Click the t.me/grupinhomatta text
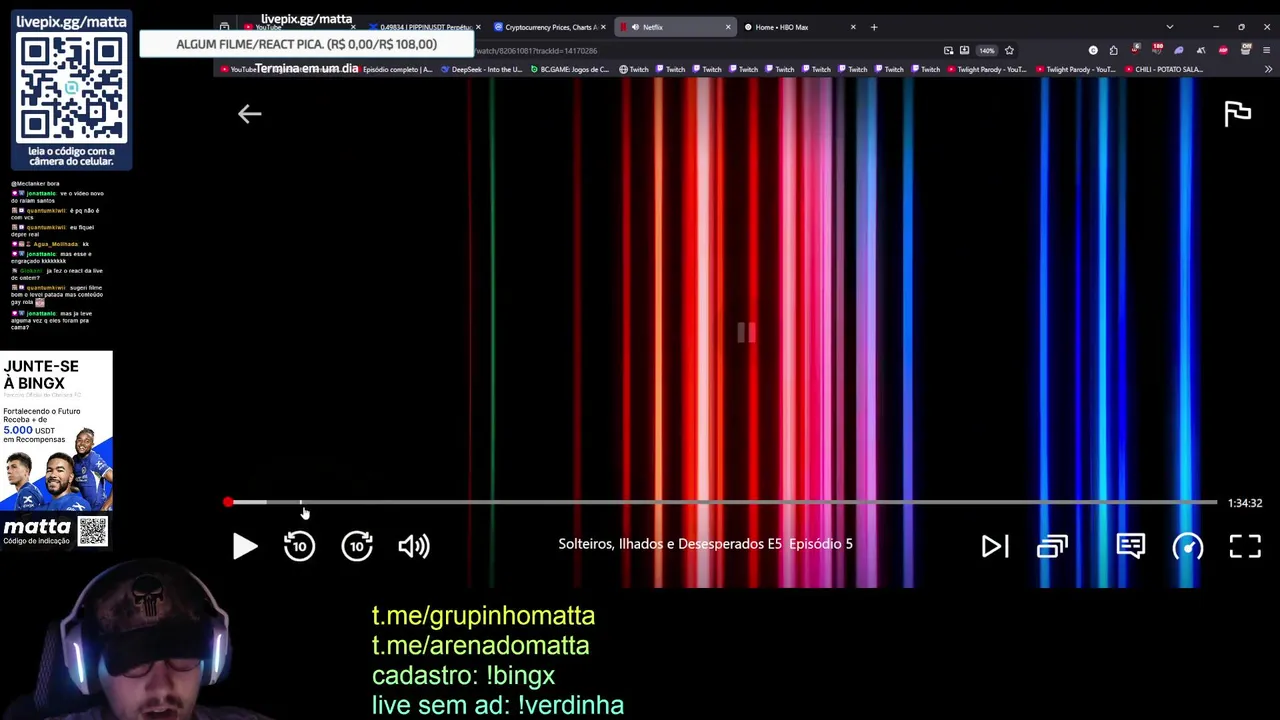1280x720 pixels. (x=483, y=616)
